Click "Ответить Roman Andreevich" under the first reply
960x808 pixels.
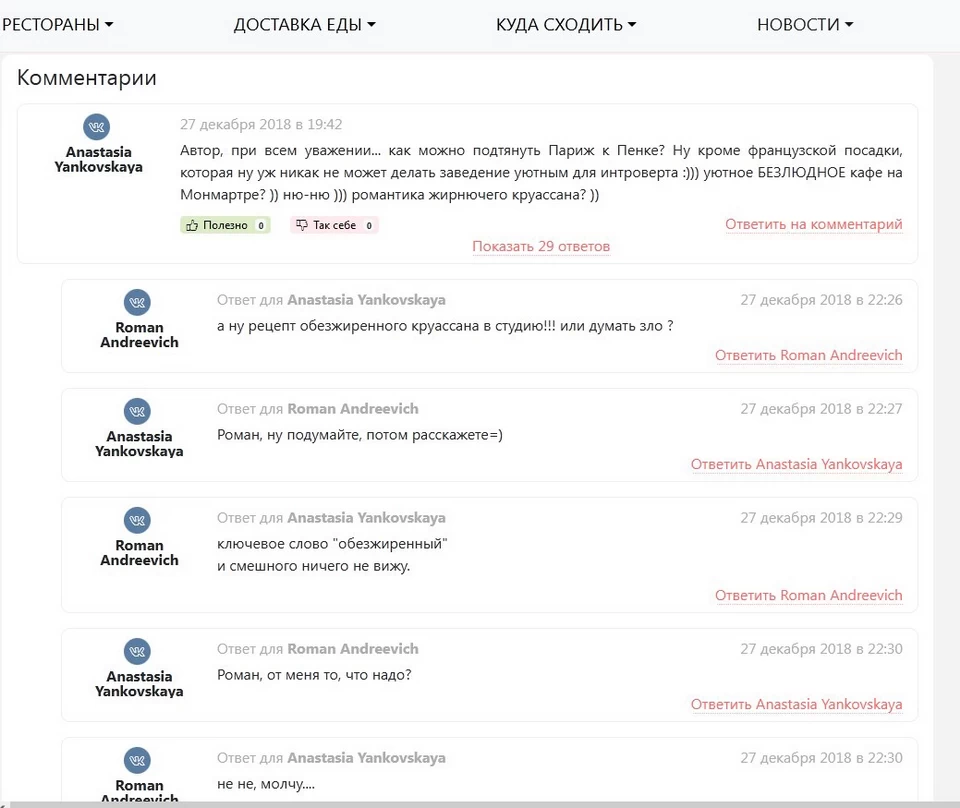[x=809, y=355]
